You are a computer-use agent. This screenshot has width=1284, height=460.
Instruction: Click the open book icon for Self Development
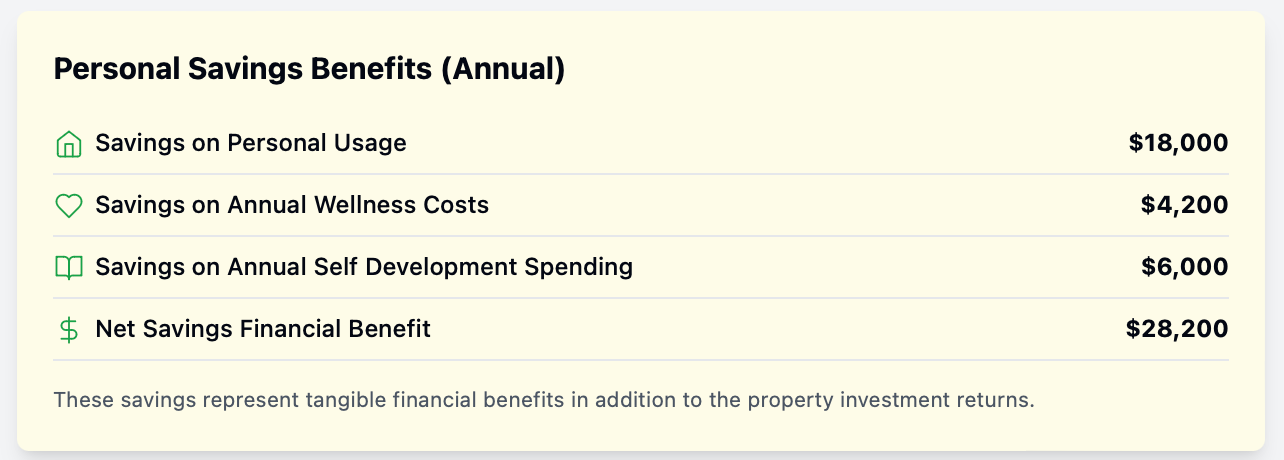pyautogui.click(x=68, y=268)
